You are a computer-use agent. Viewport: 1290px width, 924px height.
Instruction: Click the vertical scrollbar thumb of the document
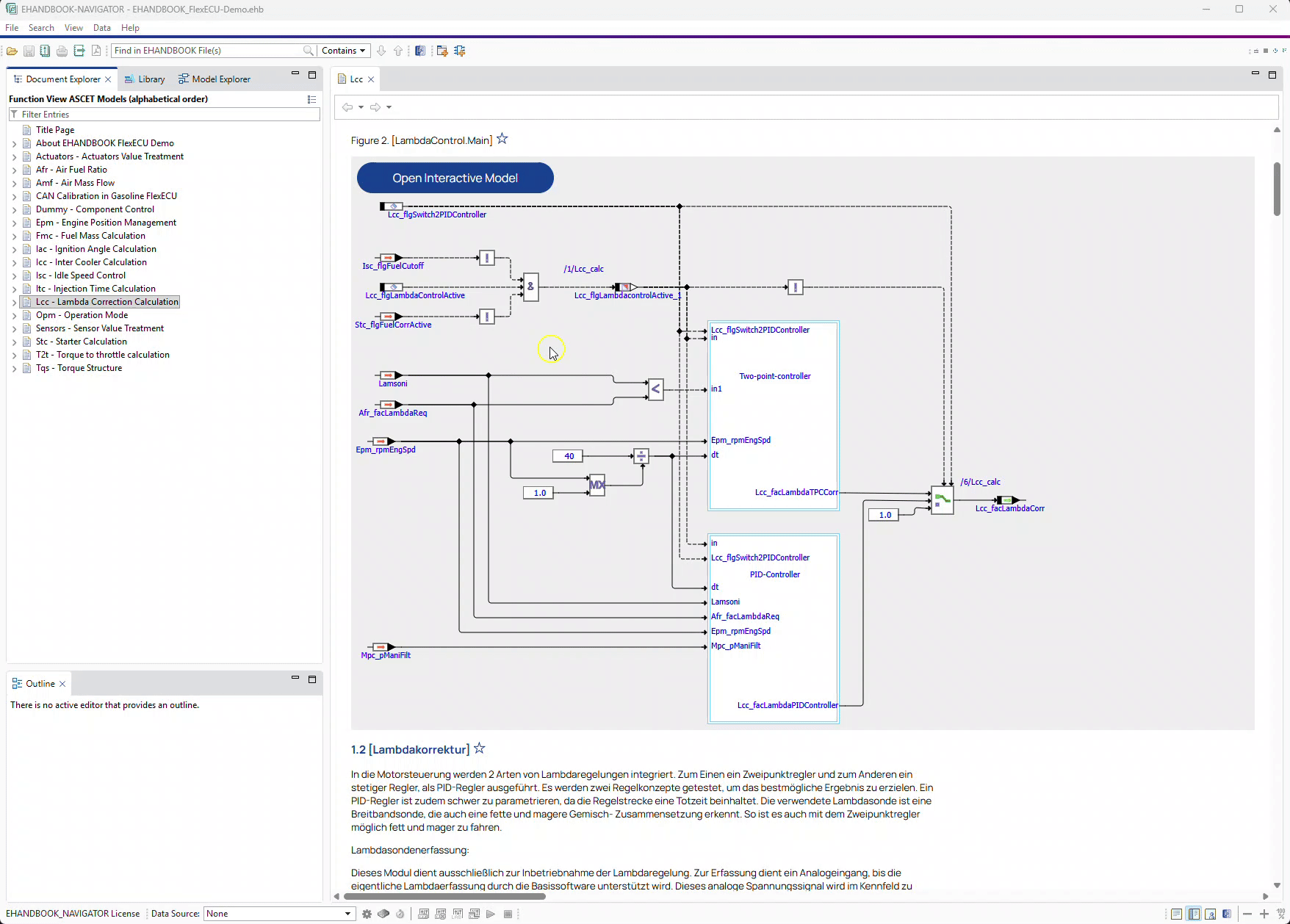pyautogui.click(x=1277, y=188)
